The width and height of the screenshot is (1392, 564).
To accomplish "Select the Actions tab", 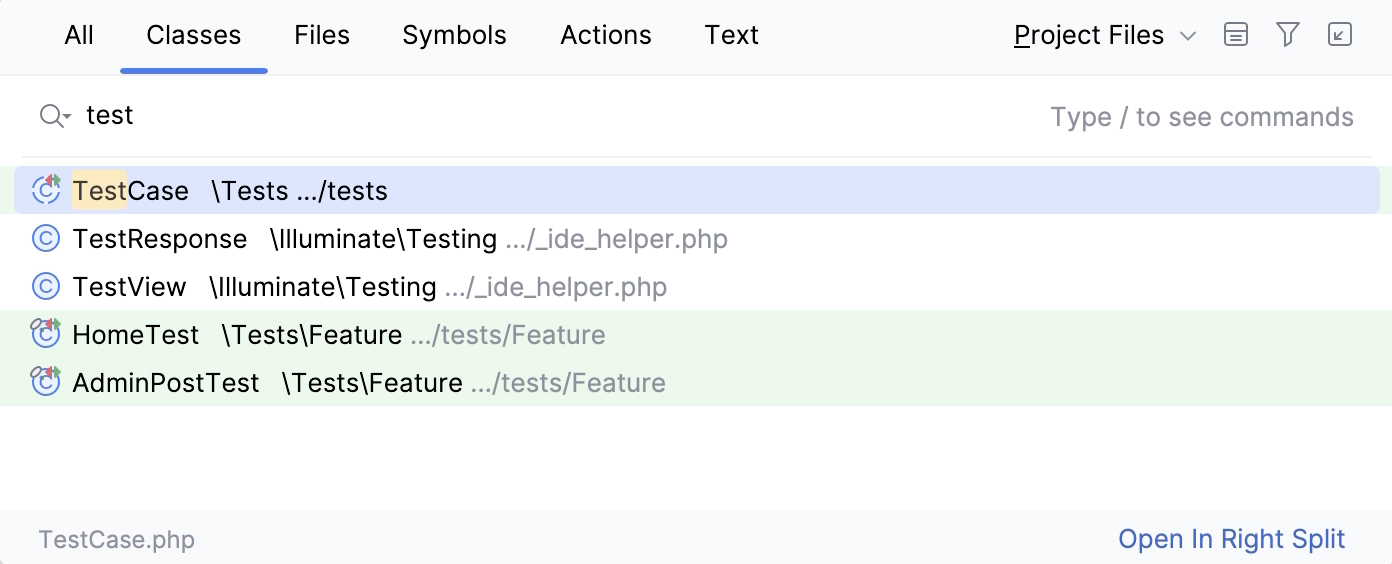I will pyautogui.click(x=606, y=35).
